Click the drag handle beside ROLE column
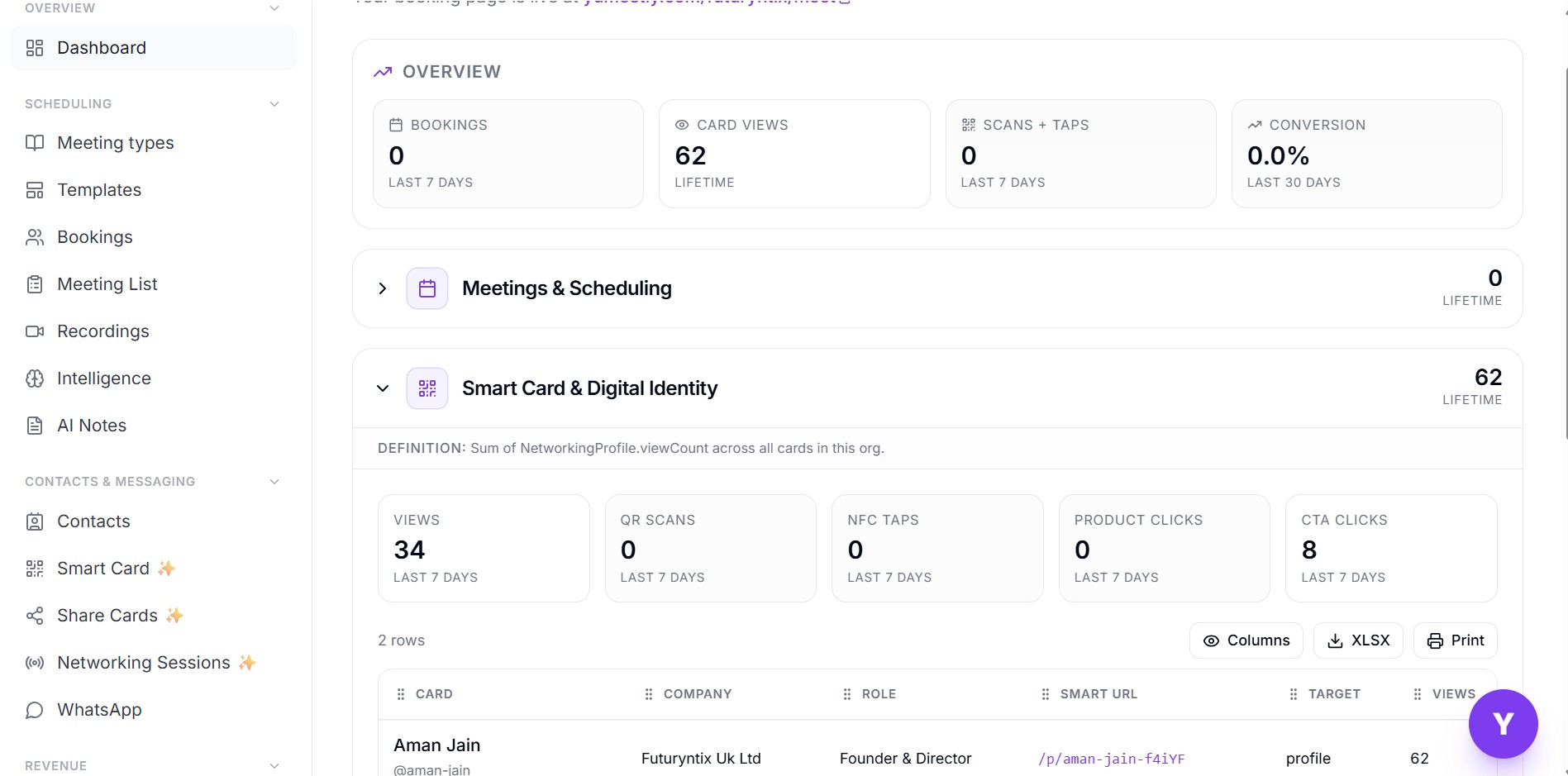The height and width of the screenshot is (776, 1568). coord(847,694)
